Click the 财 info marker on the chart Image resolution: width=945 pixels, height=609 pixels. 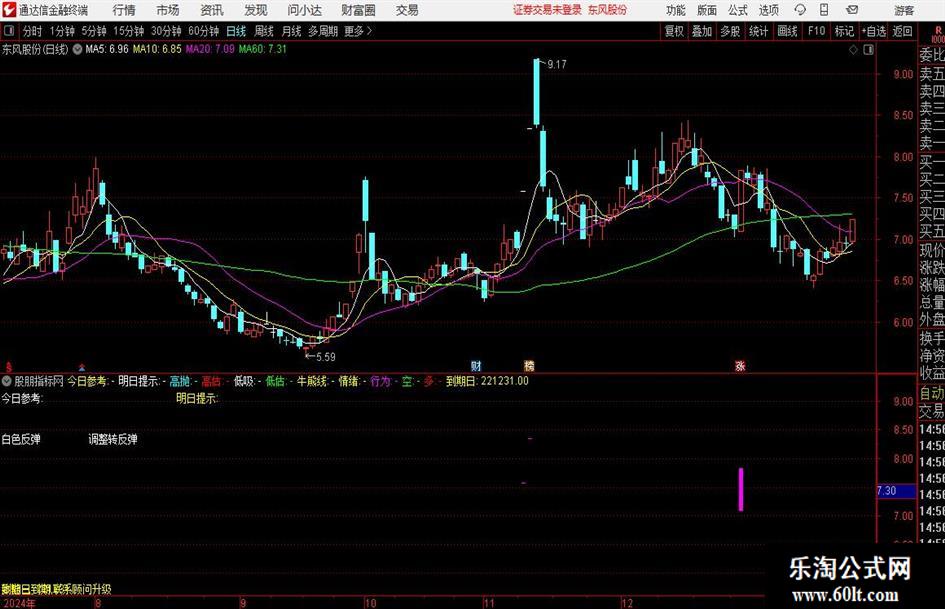point(476,366)
